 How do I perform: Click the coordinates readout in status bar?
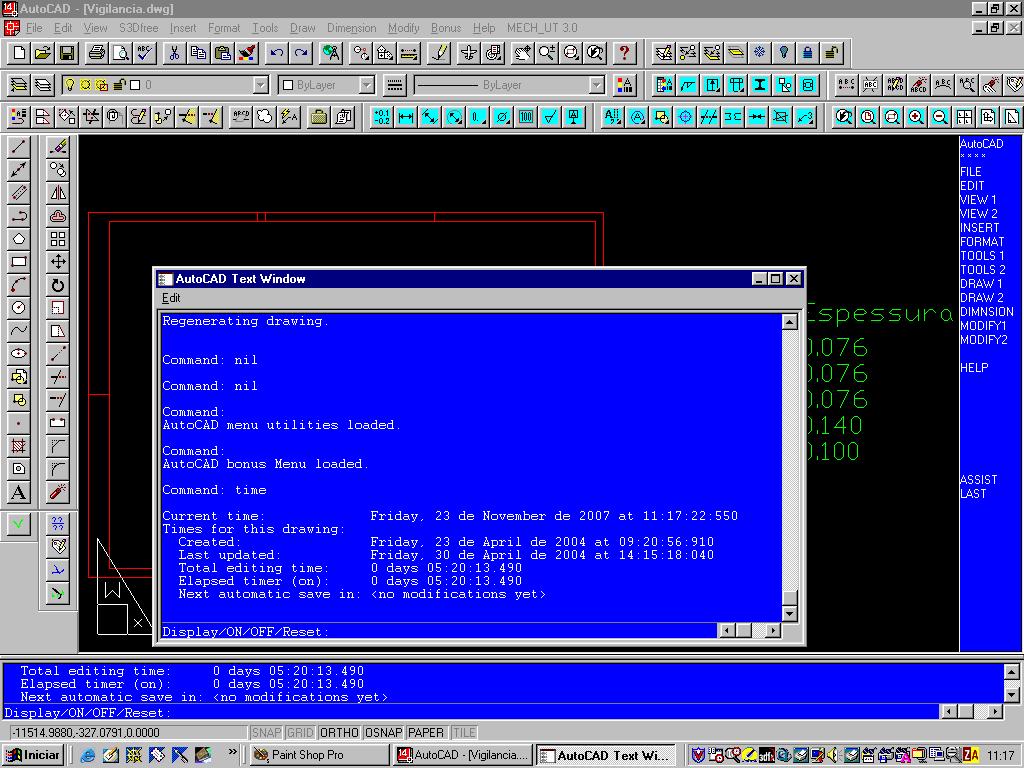[127, 733]
